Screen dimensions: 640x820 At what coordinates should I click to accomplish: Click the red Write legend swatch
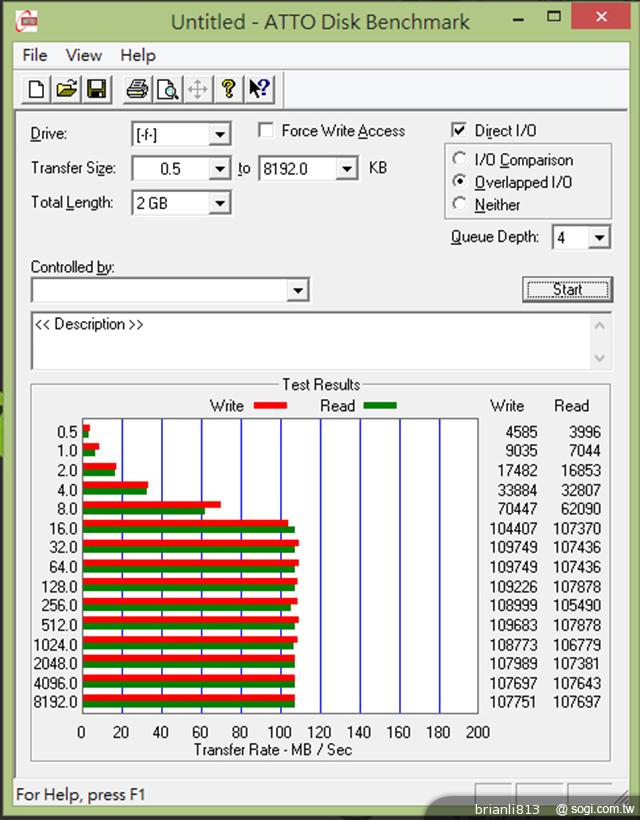click(270, 406)
